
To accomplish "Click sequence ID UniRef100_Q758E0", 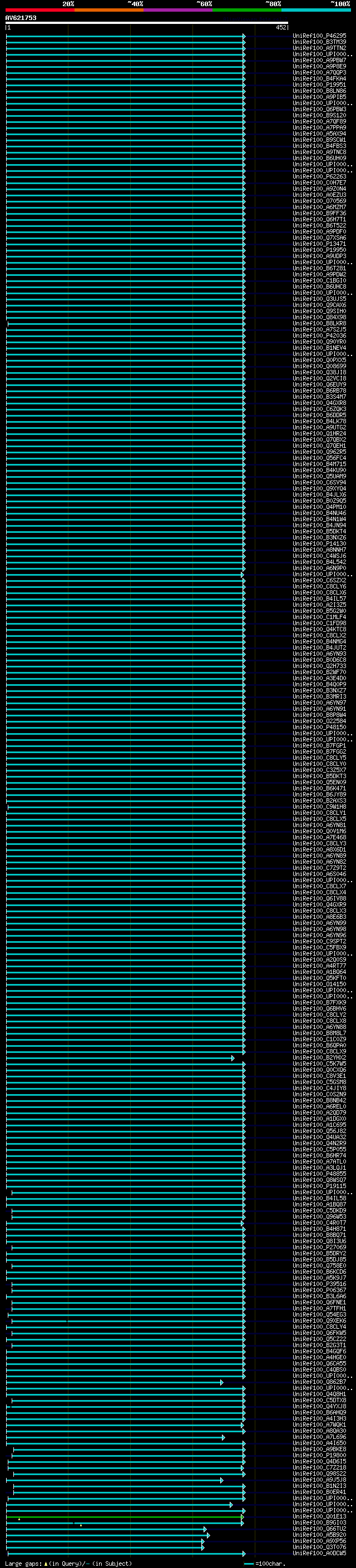I will (x=319, y=1265).
